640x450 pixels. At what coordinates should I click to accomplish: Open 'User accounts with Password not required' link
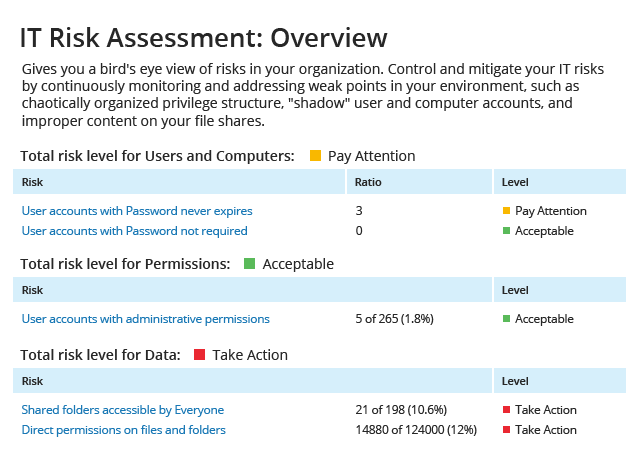pyautogui.click(x=134, y=231)
